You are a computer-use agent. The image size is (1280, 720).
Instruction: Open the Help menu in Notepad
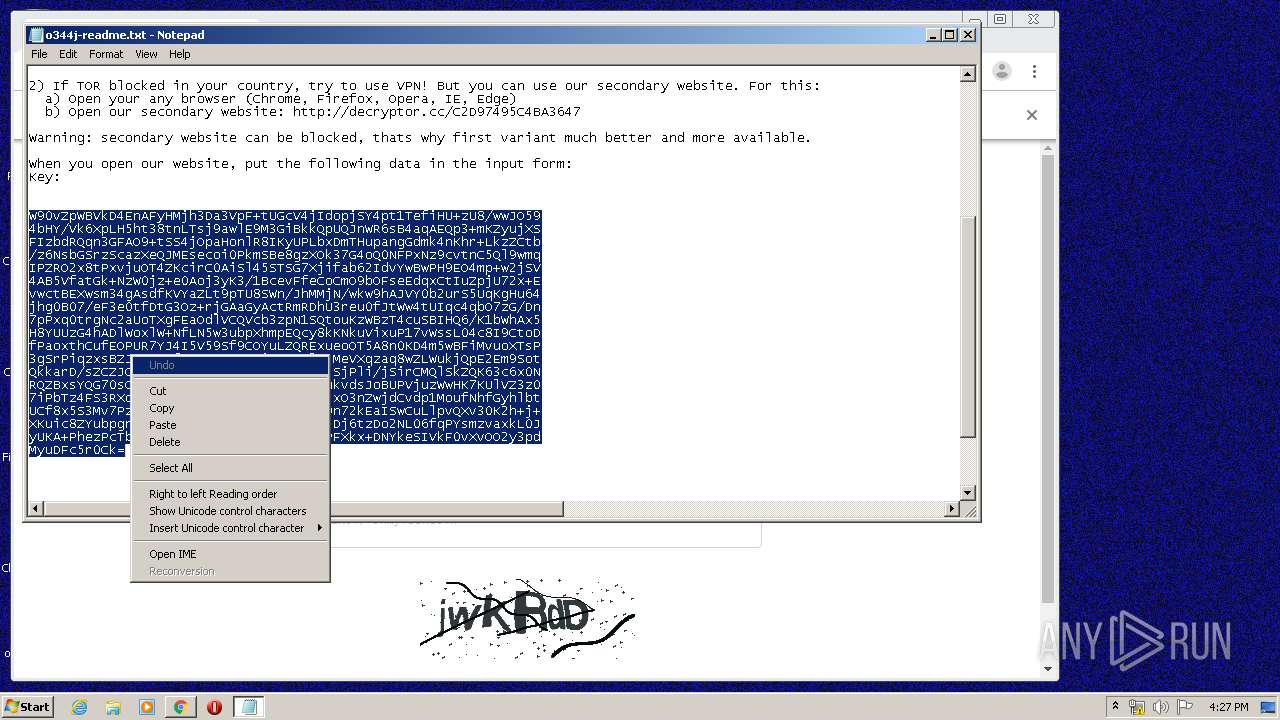point(180,54)
